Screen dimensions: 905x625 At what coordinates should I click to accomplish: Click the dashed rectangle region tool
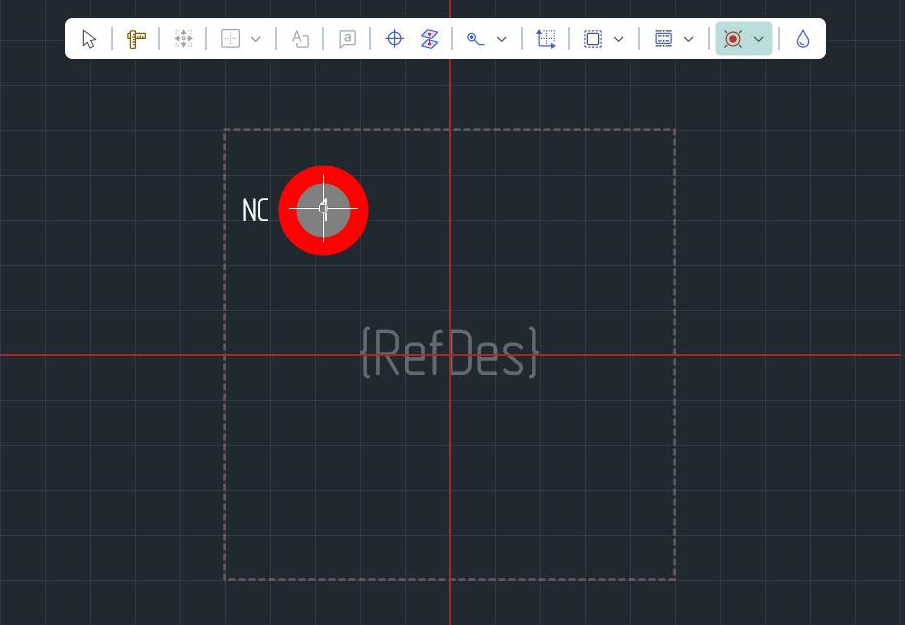pyautogui.click(x=593, y=39)
